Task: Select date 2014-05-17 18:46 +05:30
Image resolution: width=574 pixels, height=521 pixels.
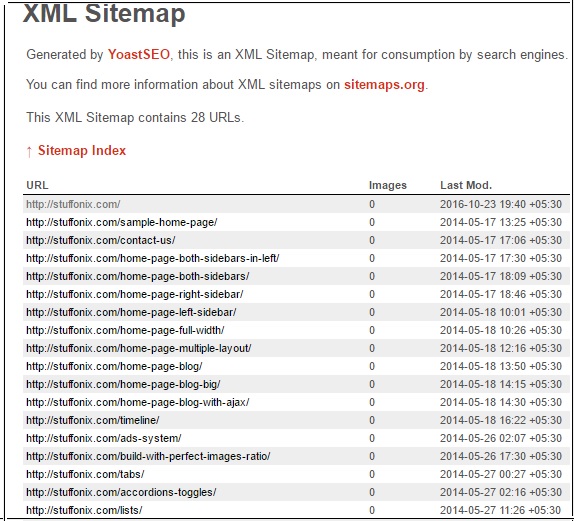Action: [x=501, y=294]
